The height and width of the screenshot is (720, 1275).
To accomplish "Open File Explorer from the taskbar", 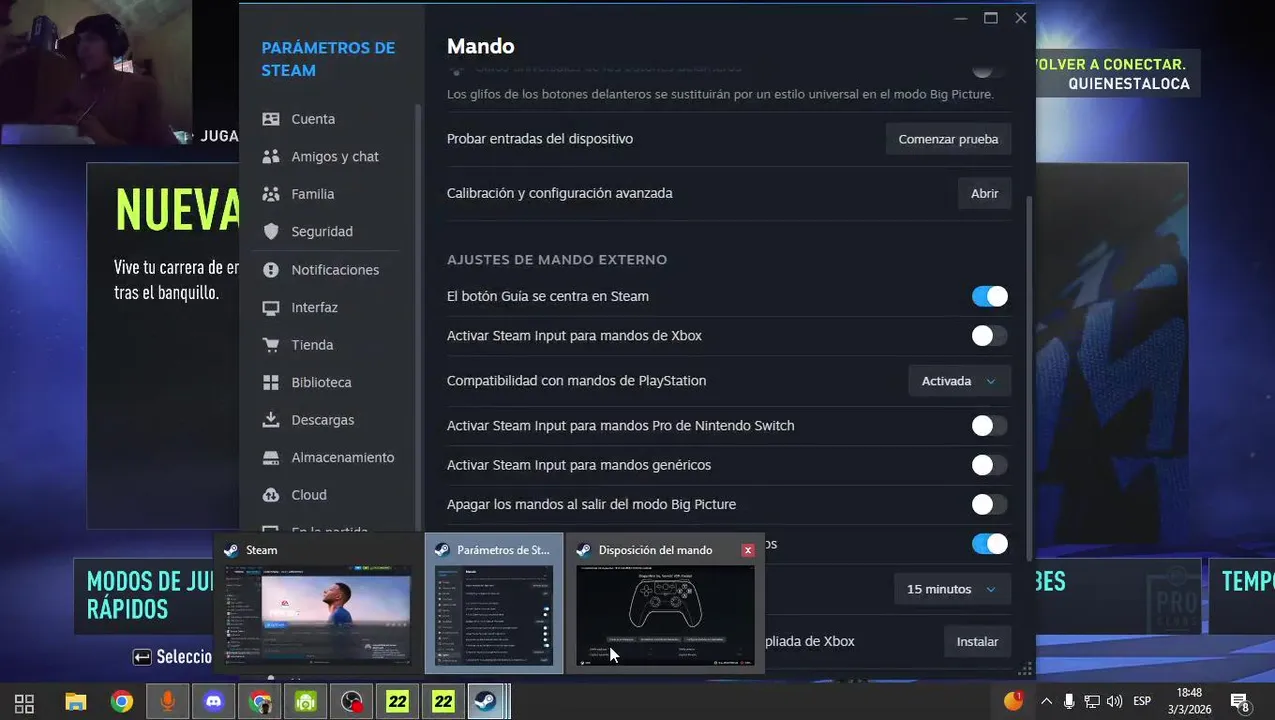I will (75, 702).
